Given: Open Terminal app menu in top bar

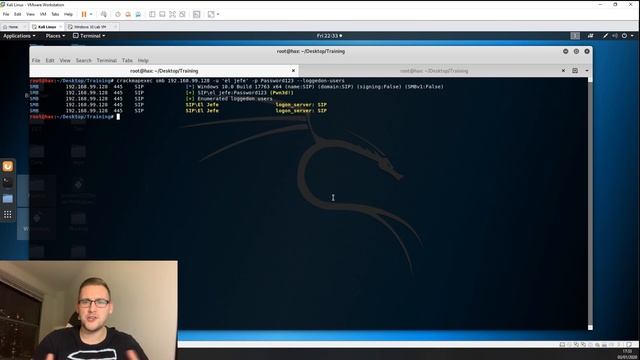Looking at the screenshot, I should 89,36.
